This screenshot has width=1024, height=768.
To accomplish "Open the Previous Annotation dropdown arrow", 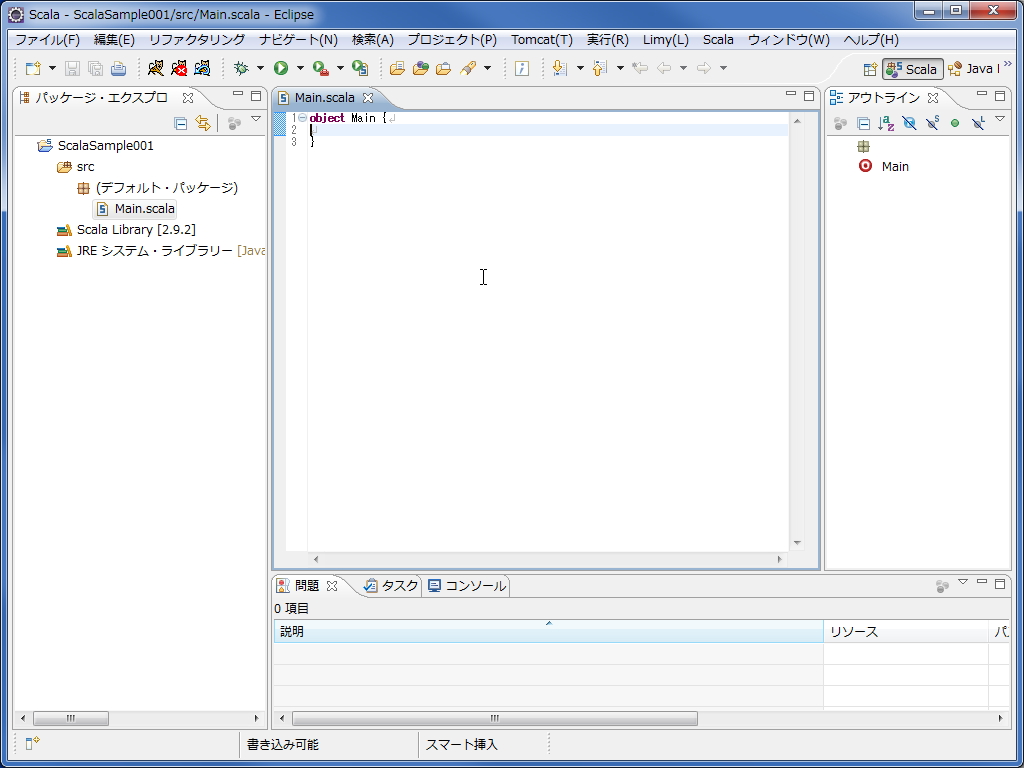I will [x=620, y=68].
